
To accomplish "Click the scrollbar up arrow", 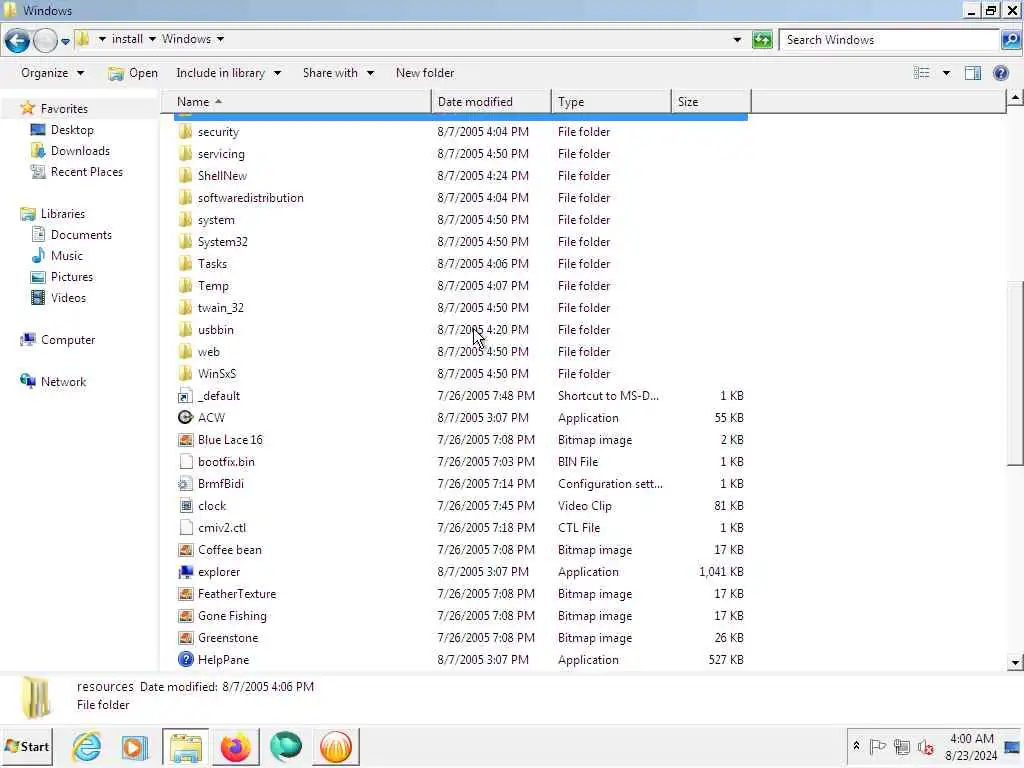I will (x=1015, y=98).
